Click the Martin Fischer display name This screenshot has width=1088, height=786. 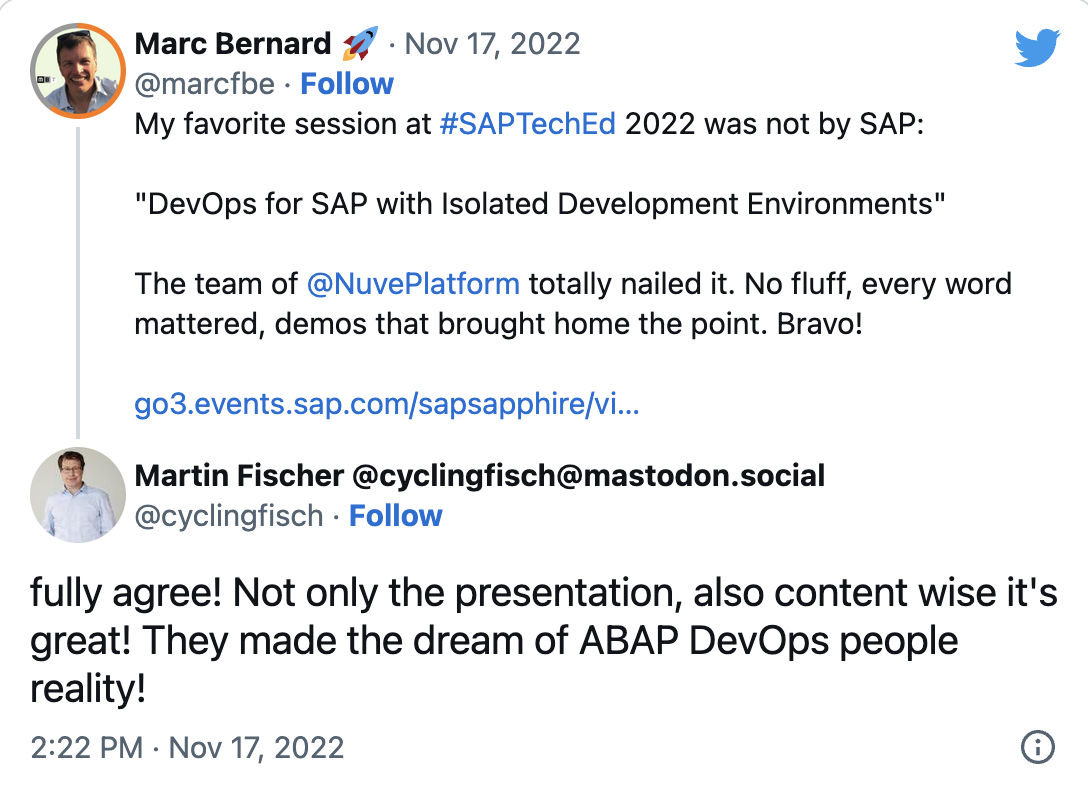coord(479,476)
